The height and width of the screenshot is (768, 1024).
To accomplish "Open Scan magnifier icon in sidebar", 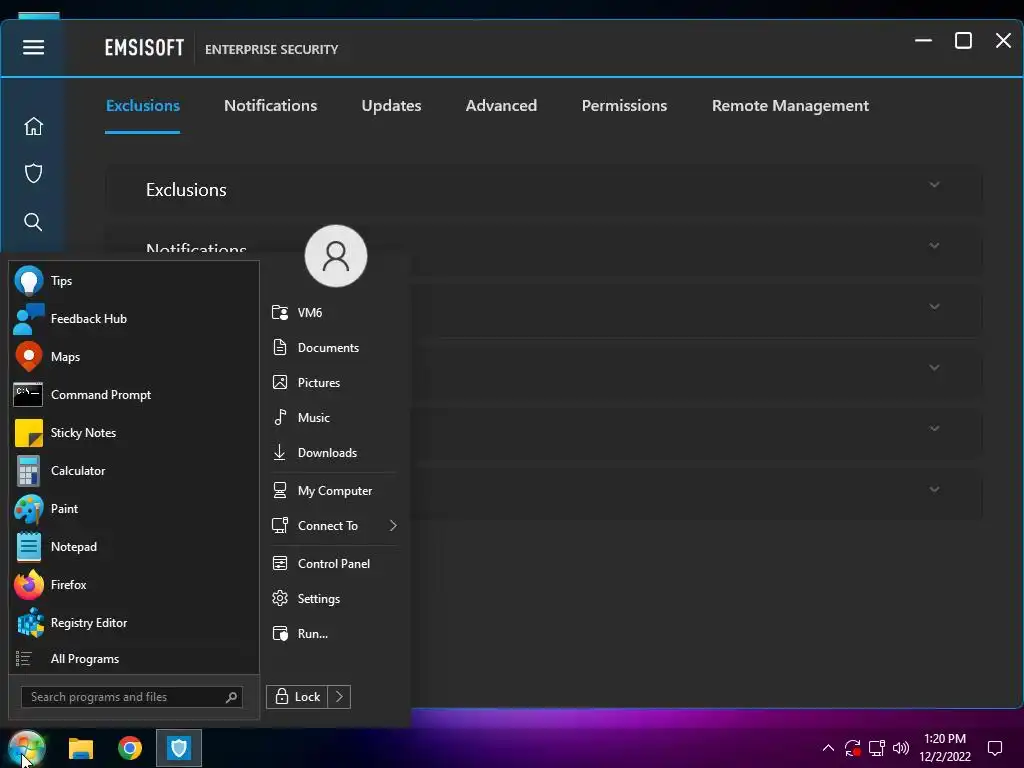I will coord(33,222).
